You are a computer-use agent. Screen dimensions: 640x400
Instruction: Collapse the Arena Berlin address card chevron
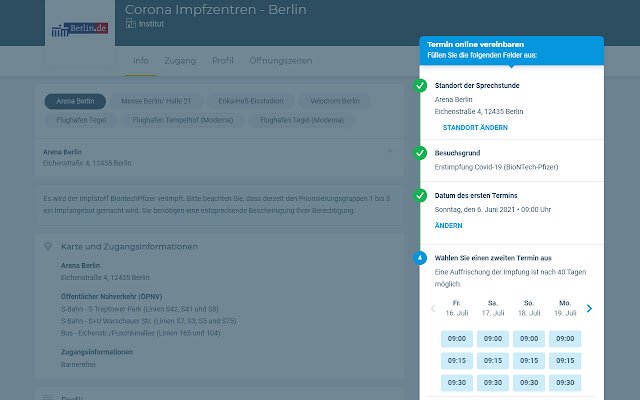tap(390, 151)
